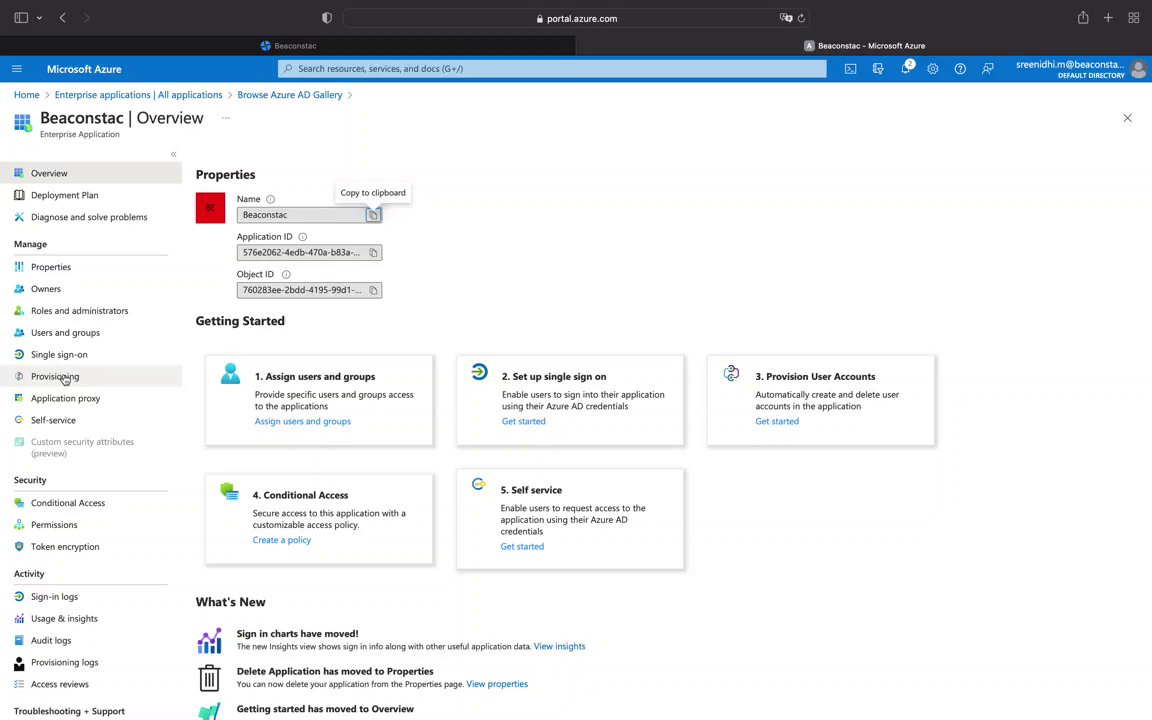Open Provisioning in the left menu

pos(91,376)
